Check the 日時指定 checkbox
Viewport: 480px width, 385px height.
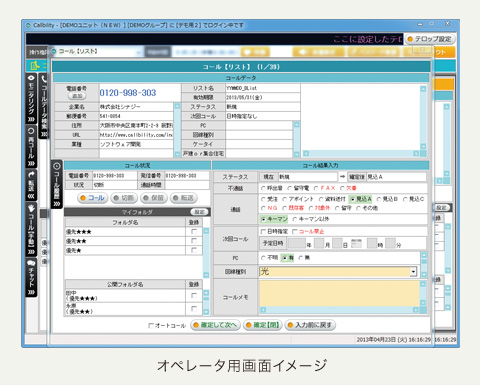click(x=263, y=231)
